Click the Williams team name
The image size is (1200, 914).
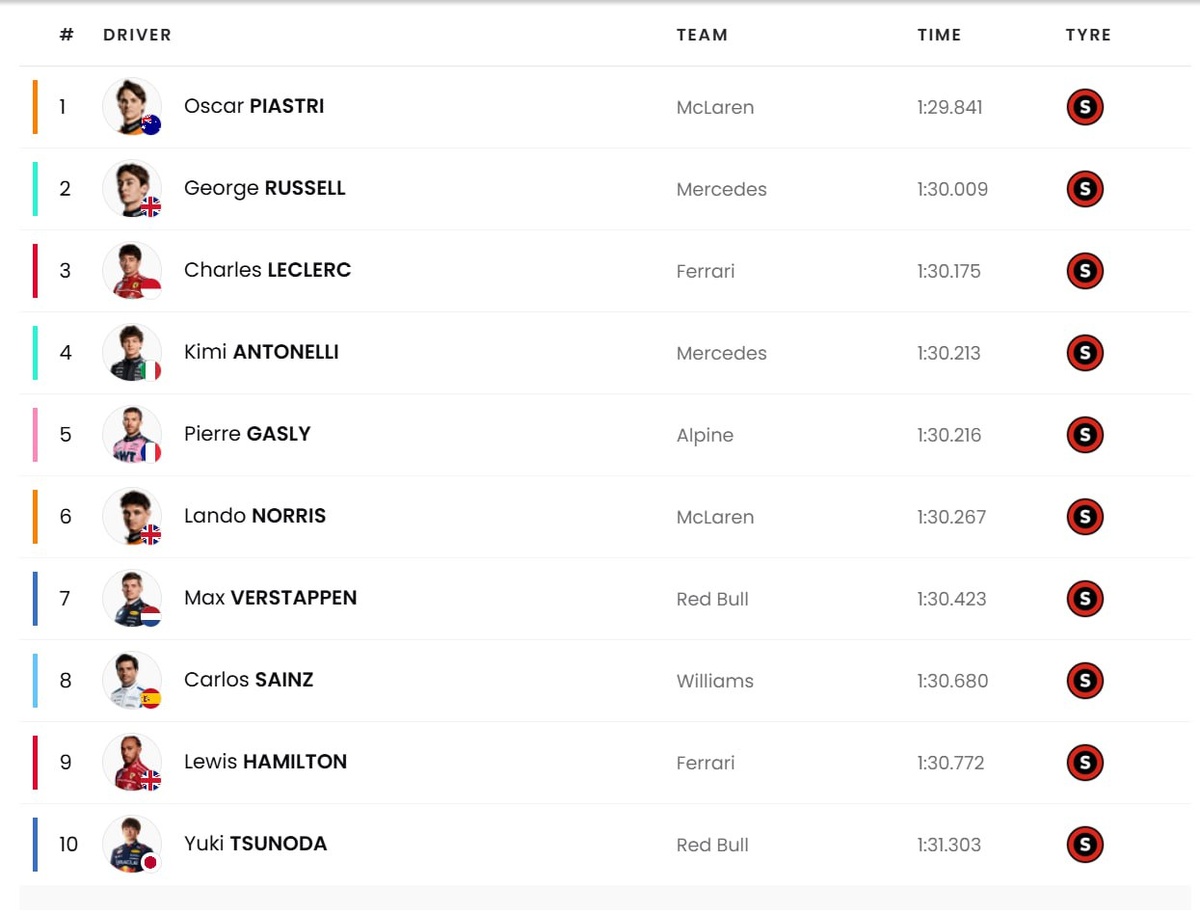[x=715, y=681]
